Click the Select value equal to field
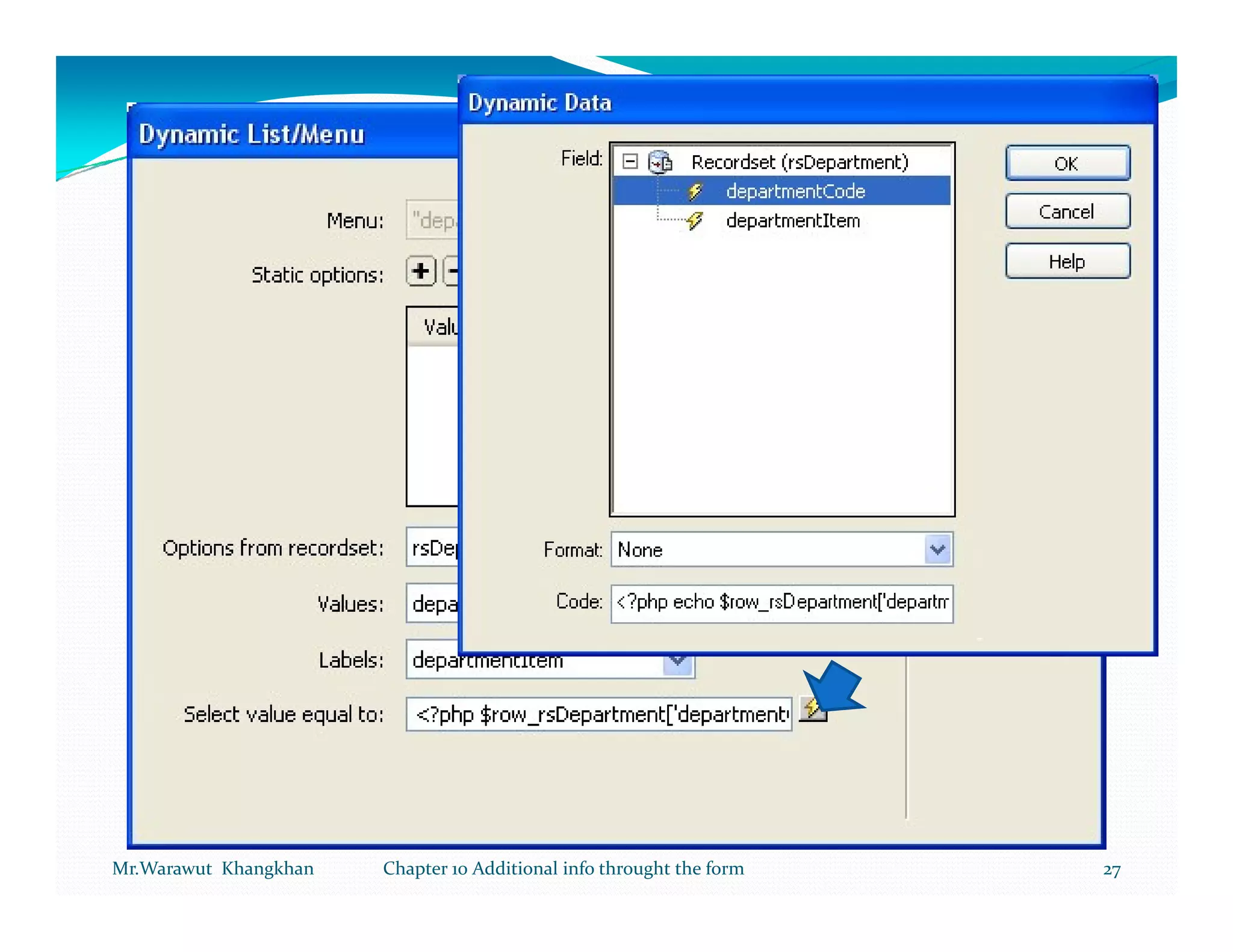This screenshot has width=1233, height=952. [598, 714]
